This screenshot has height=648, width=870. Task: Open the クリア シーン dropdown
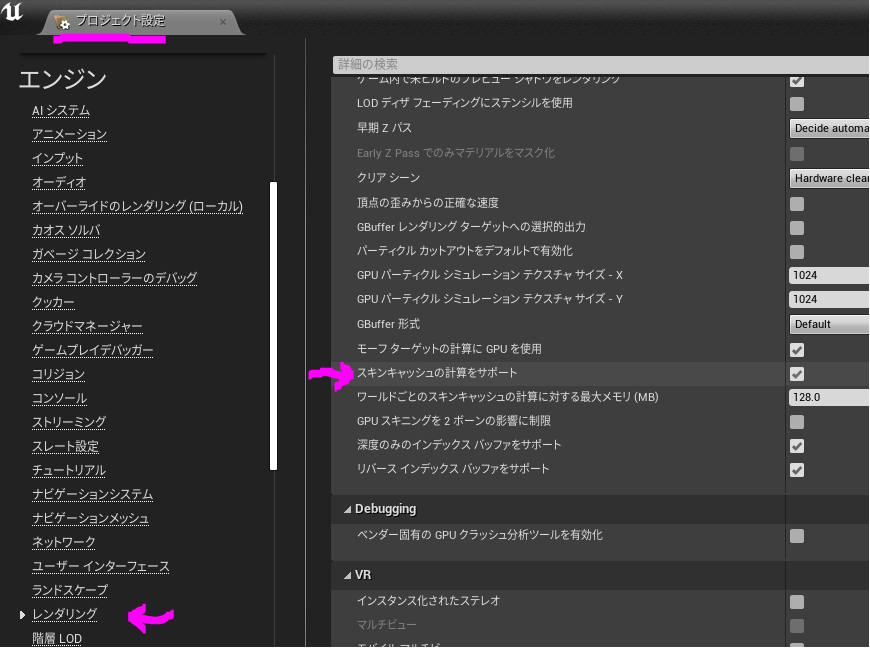pyautogui.click(x=829, y=178)
